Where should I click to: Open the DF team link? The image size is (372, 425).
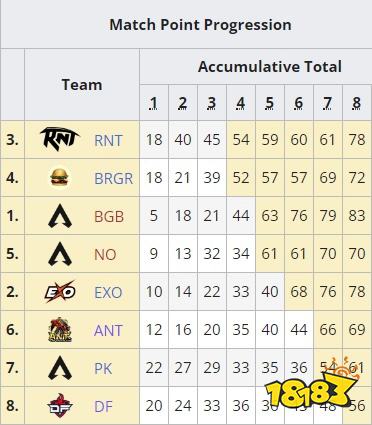point(103,407)
